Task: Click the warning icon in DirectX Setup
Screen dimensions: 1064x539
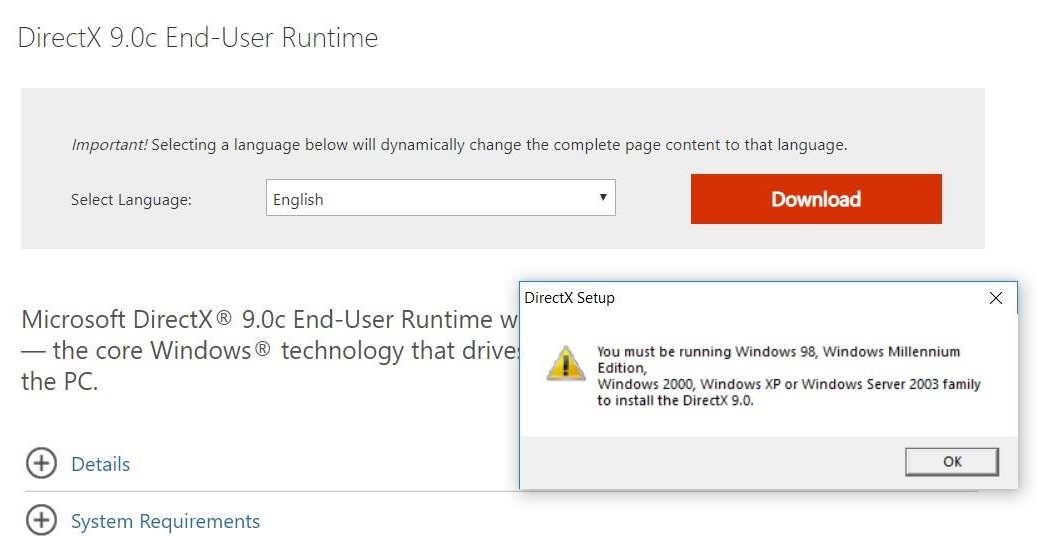Action: (565, 363)
